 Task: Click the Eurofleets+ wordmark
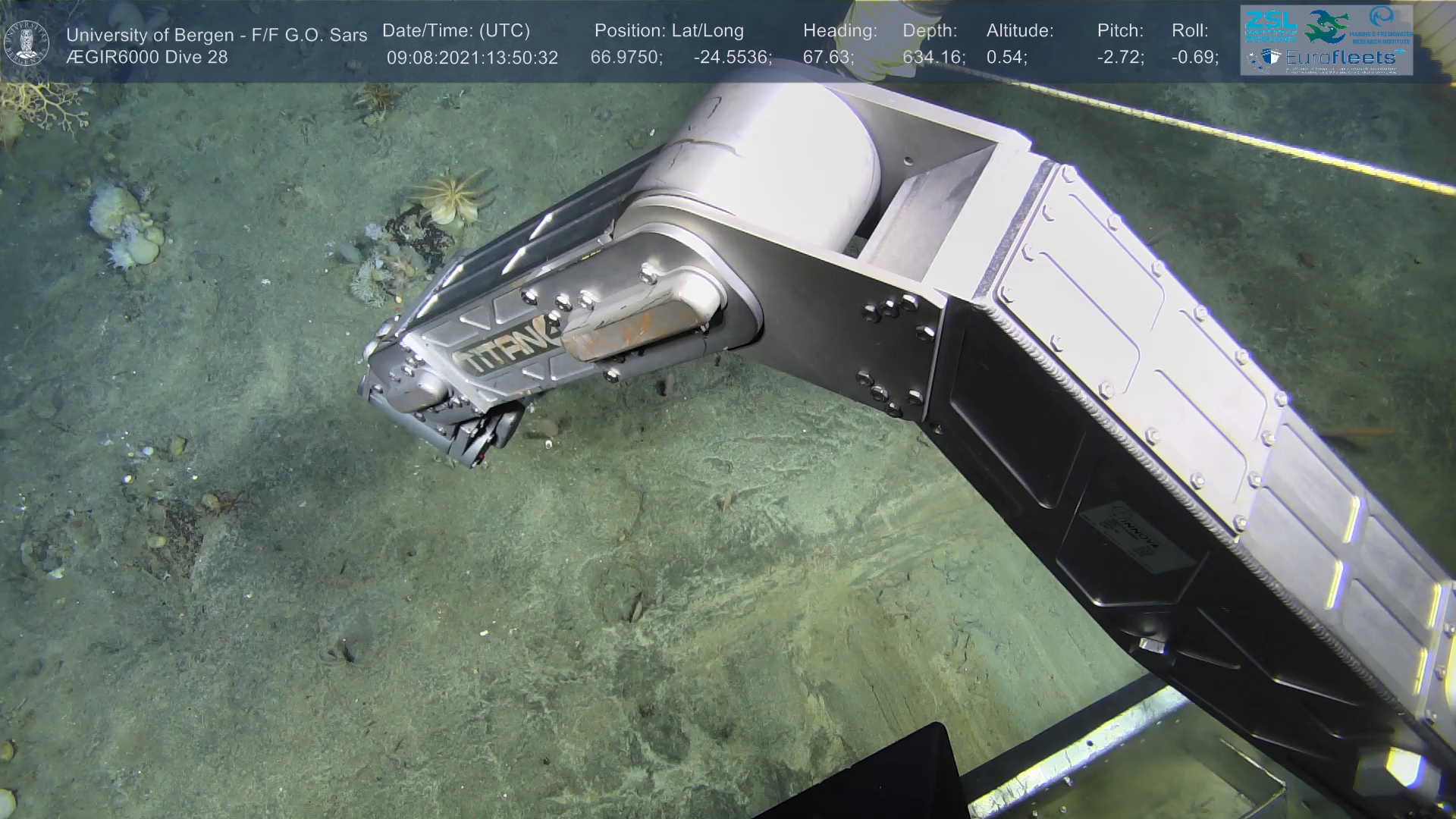point(1338,58)
